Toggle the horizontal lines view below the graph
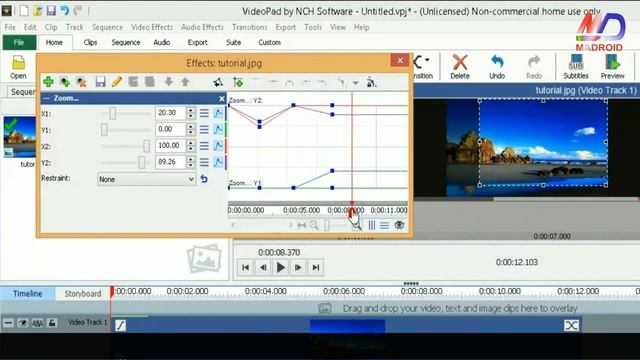This screenshot has width=640, height=360. click(x=384, y=225)
